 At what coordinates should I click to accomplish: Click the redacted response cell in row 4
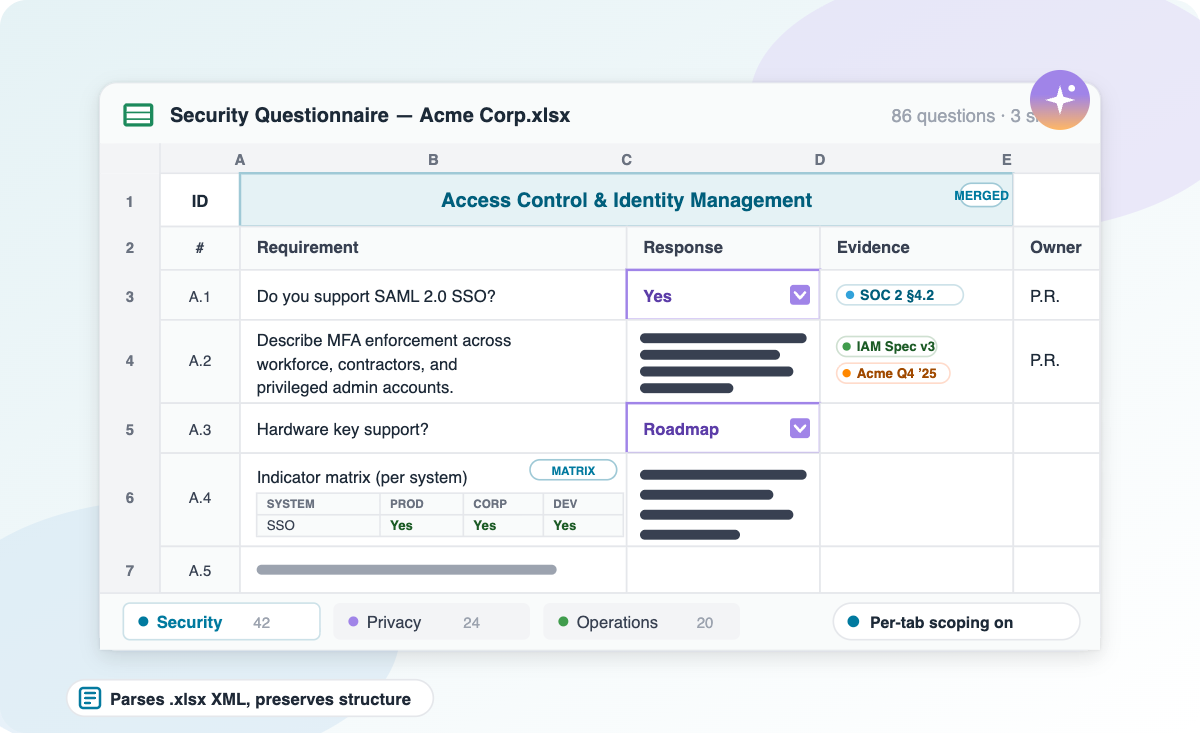pyautogui.click(x=723, y=362)
